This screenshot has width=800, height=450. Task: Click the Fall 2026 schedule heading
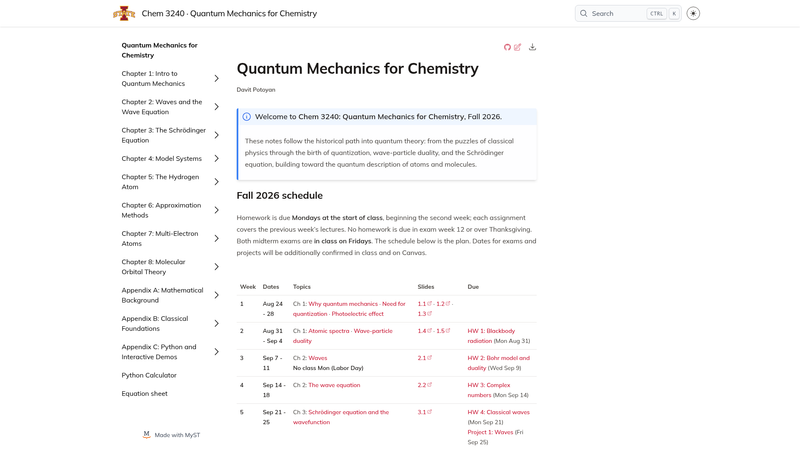[x=280, y=196]
